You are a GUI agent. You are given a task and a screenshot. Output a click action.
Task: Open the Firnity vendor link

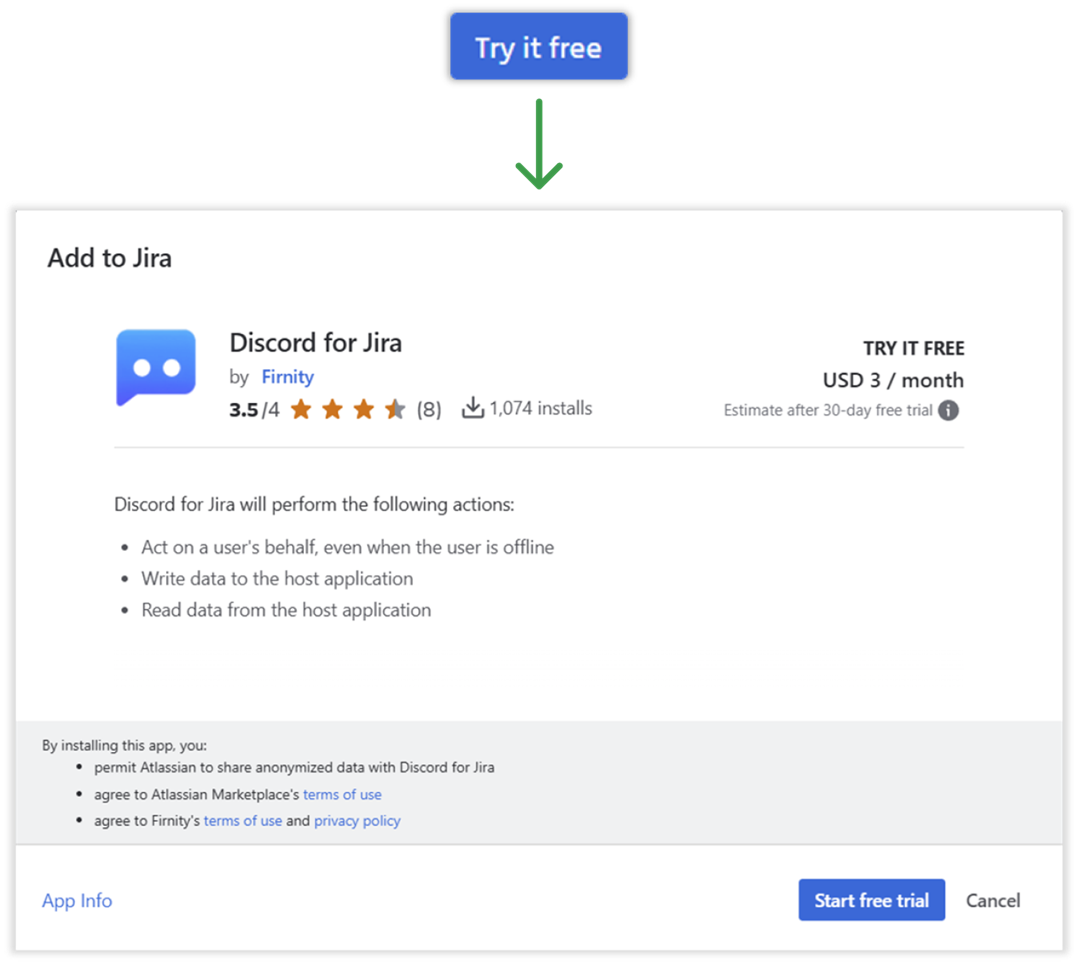pos(287,377)
